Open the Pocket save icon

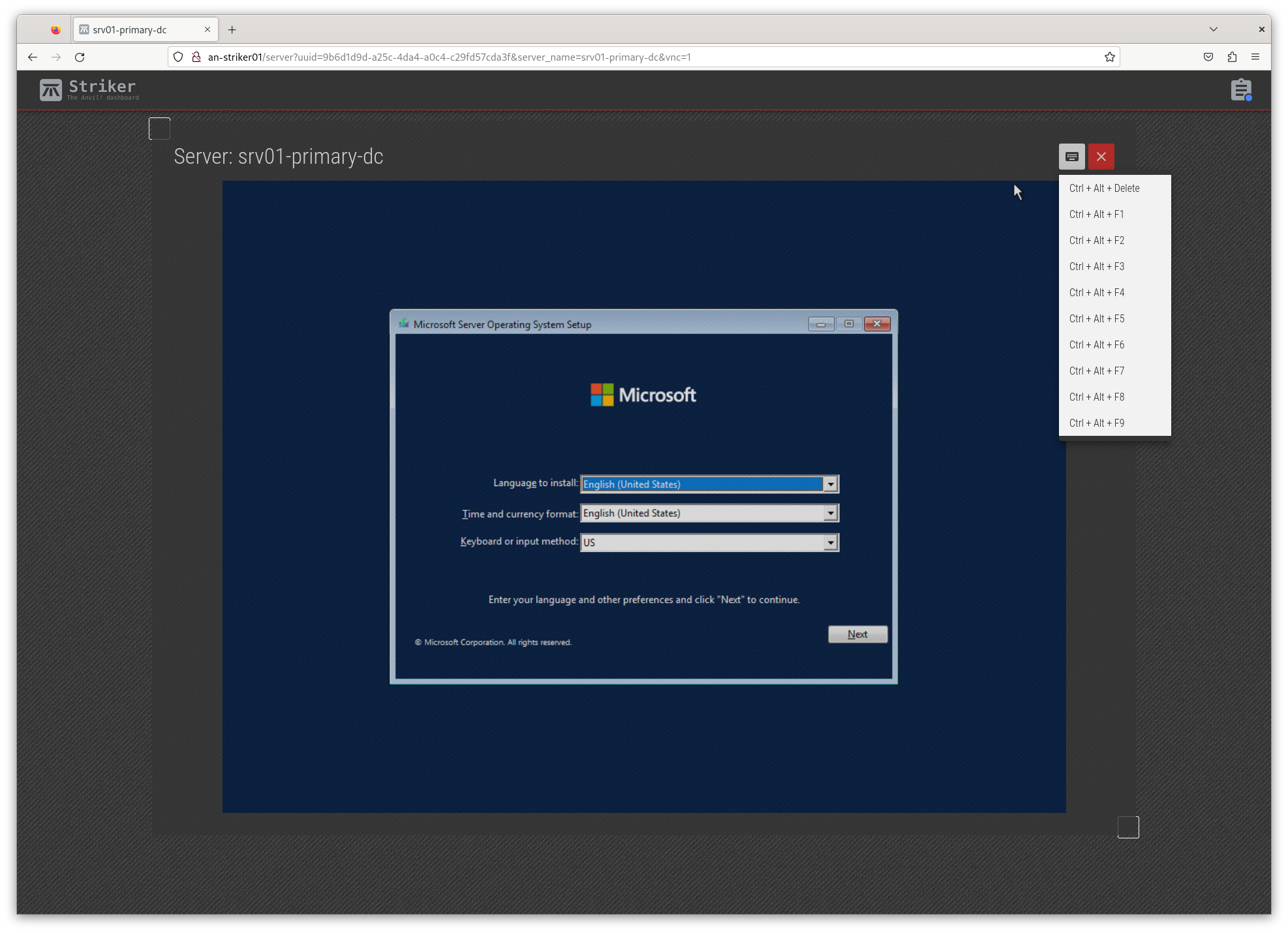pyautogui.click(x=1208, y=57)
